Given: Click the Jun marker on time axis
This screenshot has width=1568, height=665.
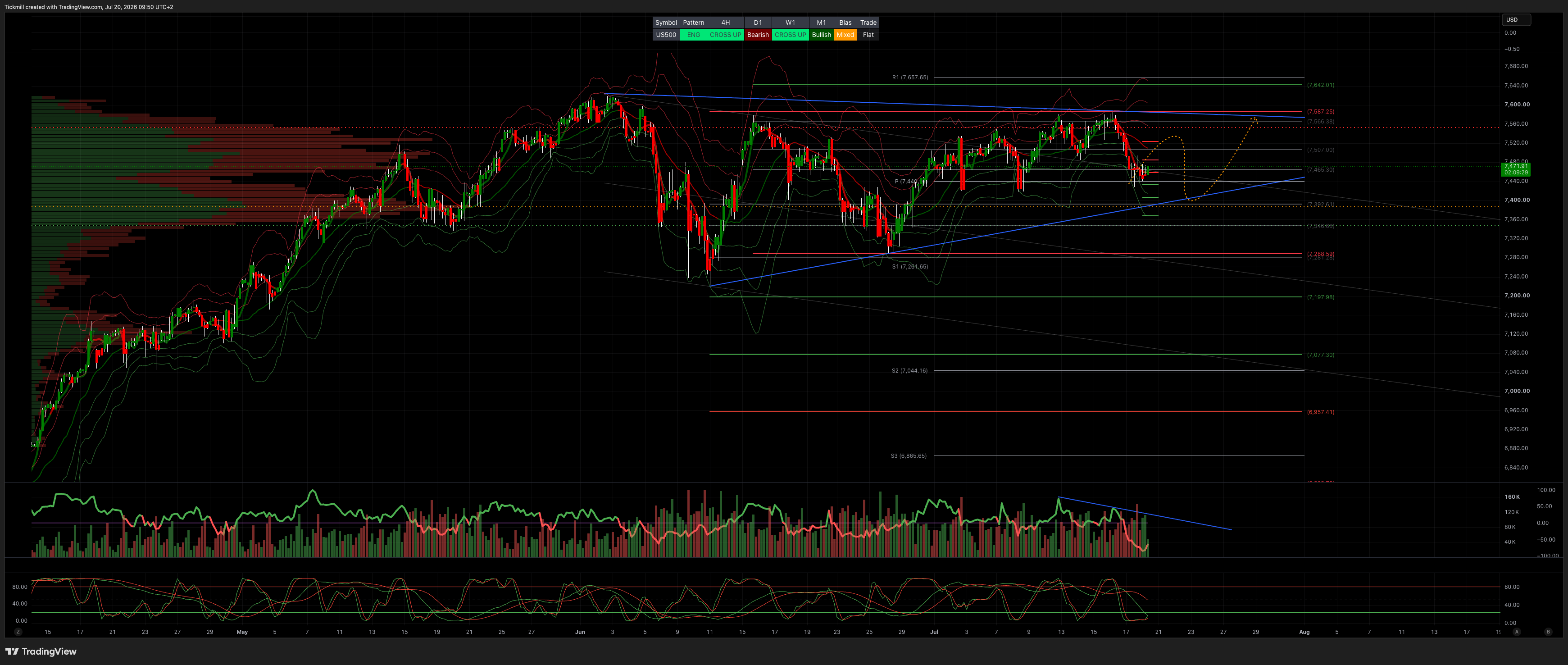Looking at the screenshot, I should pos(579,632).
